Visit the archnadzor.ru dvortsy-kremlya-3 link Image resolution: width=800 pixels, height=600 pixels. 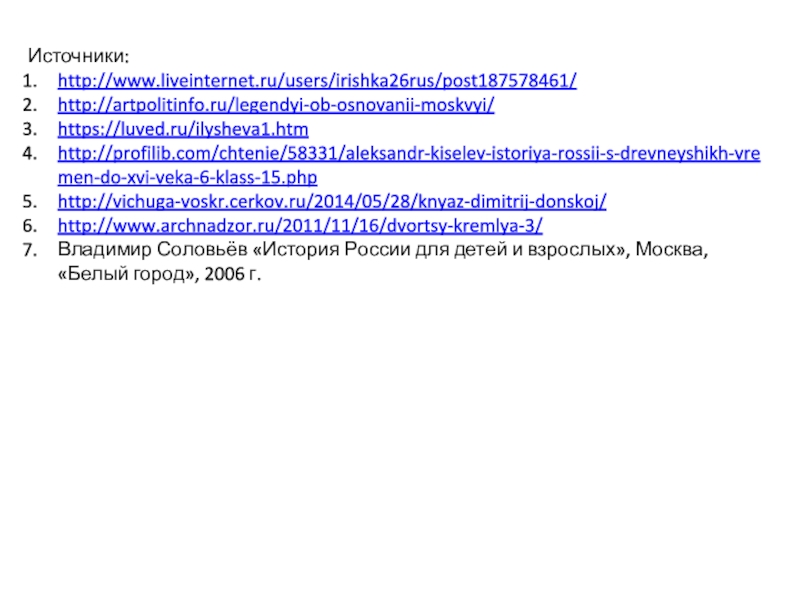[300, 226]
